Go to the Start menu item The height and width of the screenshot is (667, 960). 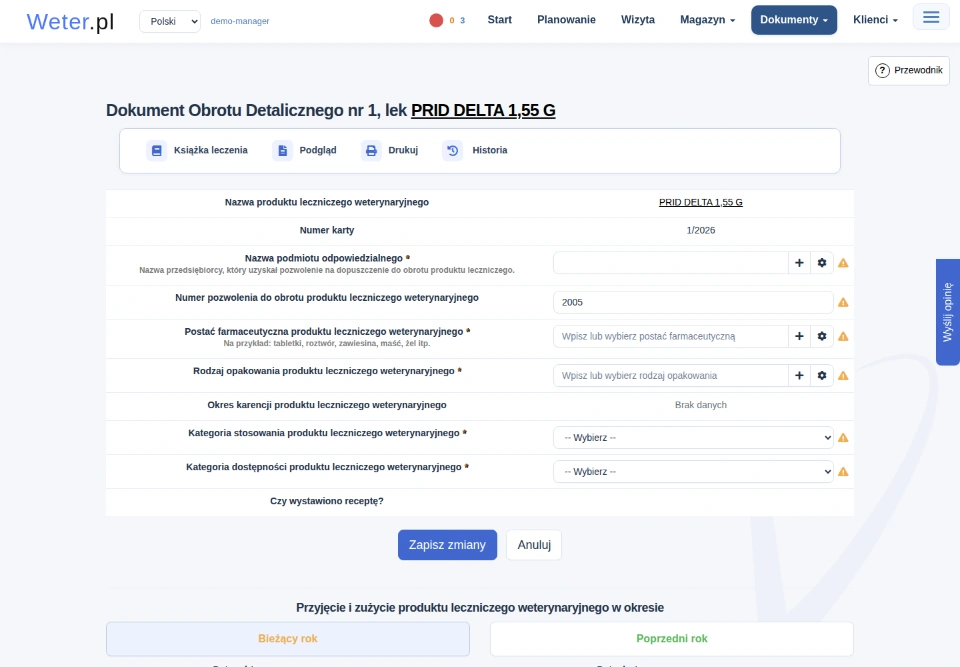coord(500,20)
